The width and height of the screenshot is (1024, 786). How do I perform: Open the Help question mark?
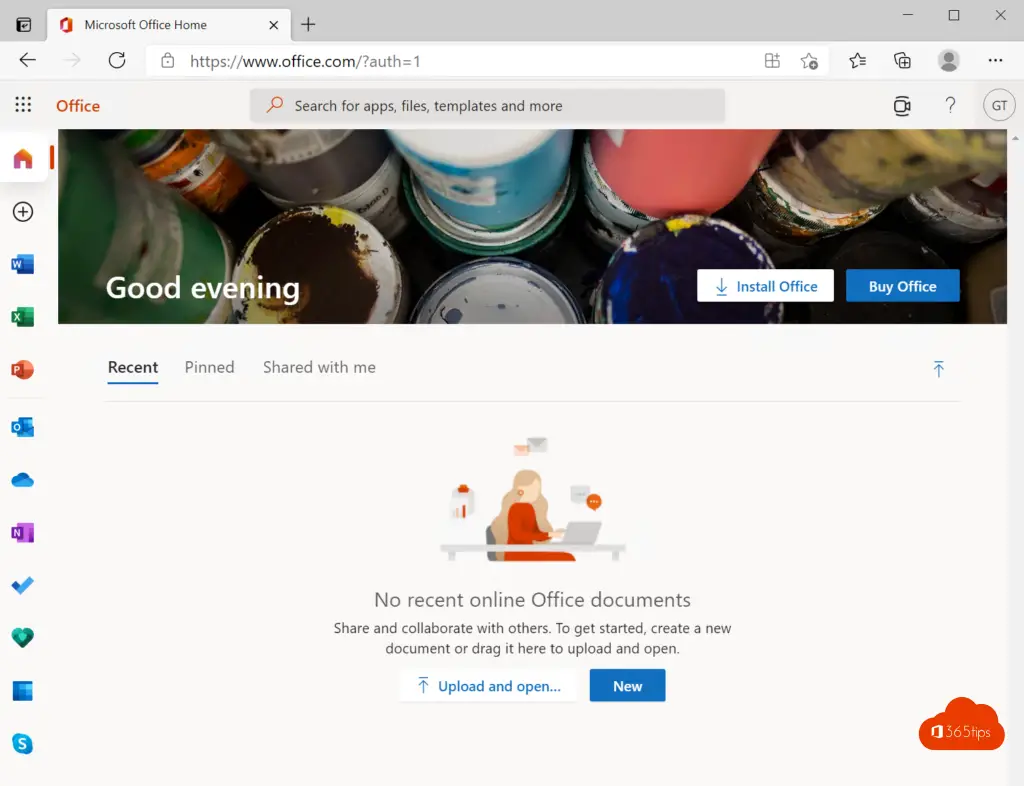(950, 105)
